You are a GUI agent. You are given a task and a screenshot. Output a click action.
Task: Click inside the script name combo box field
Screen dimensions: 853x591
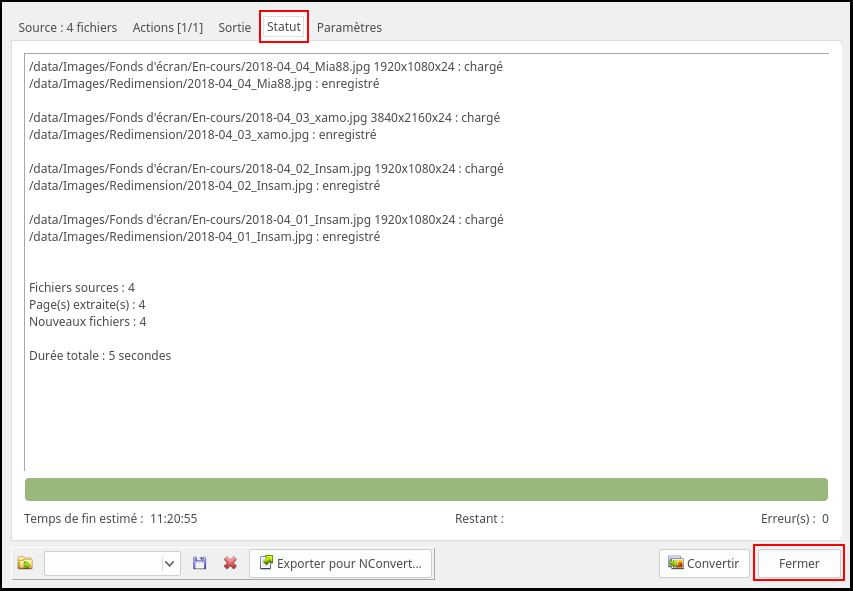tap(101, 563)
